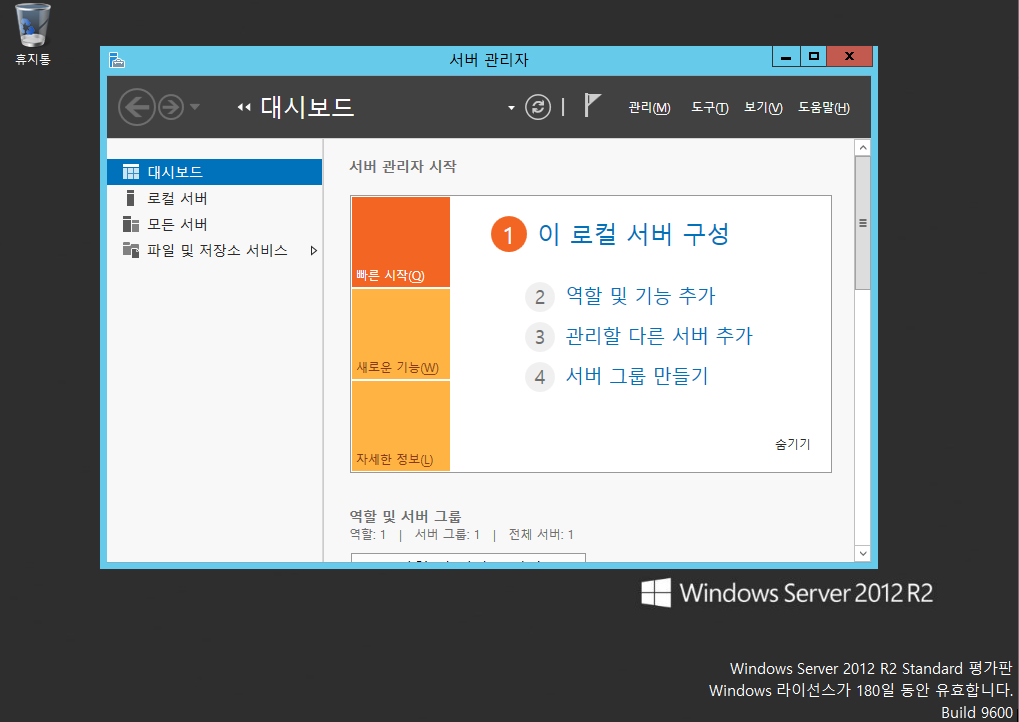Click the scrollbar up arrow
This screenshot has height=722, width=1019.
(862, 148)
